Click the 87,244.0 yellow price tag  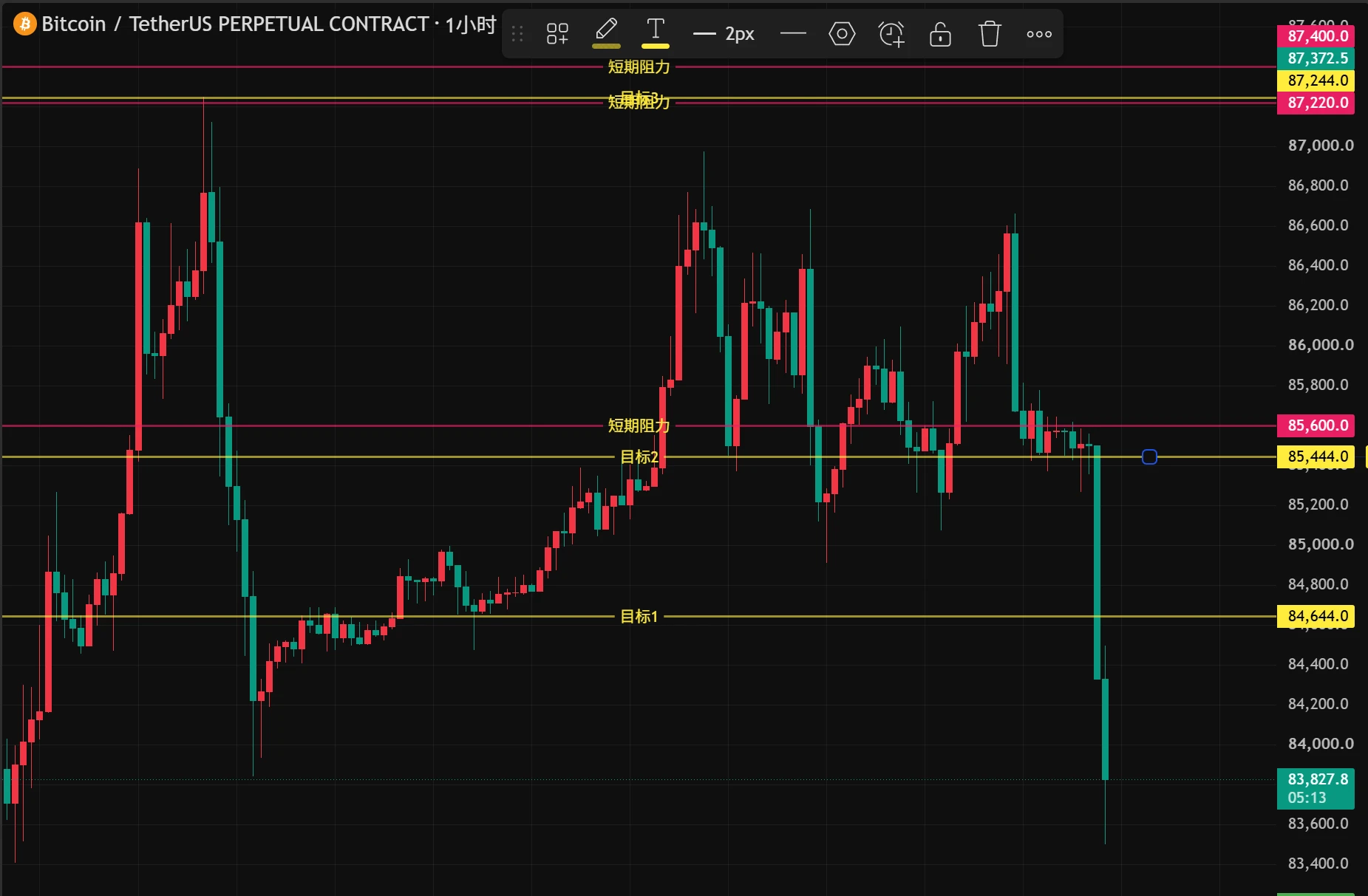[x=1316, y=81]
